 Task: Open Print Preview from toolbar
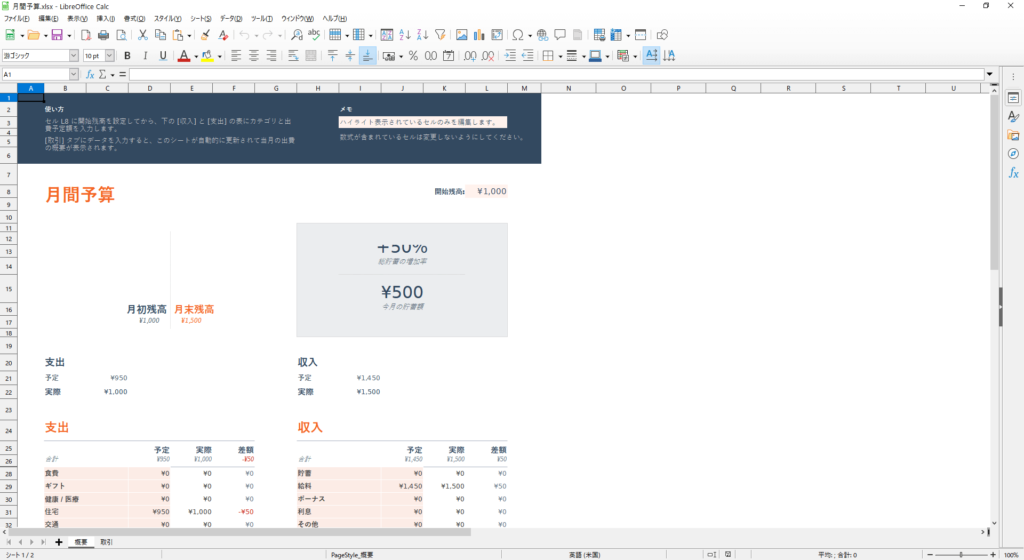click(x=121, y=35)
